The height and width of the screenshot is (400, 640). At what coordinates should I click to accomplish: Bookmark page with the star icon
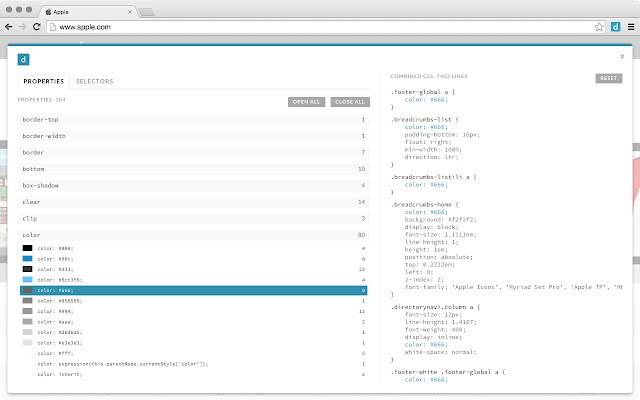point(600,27)
